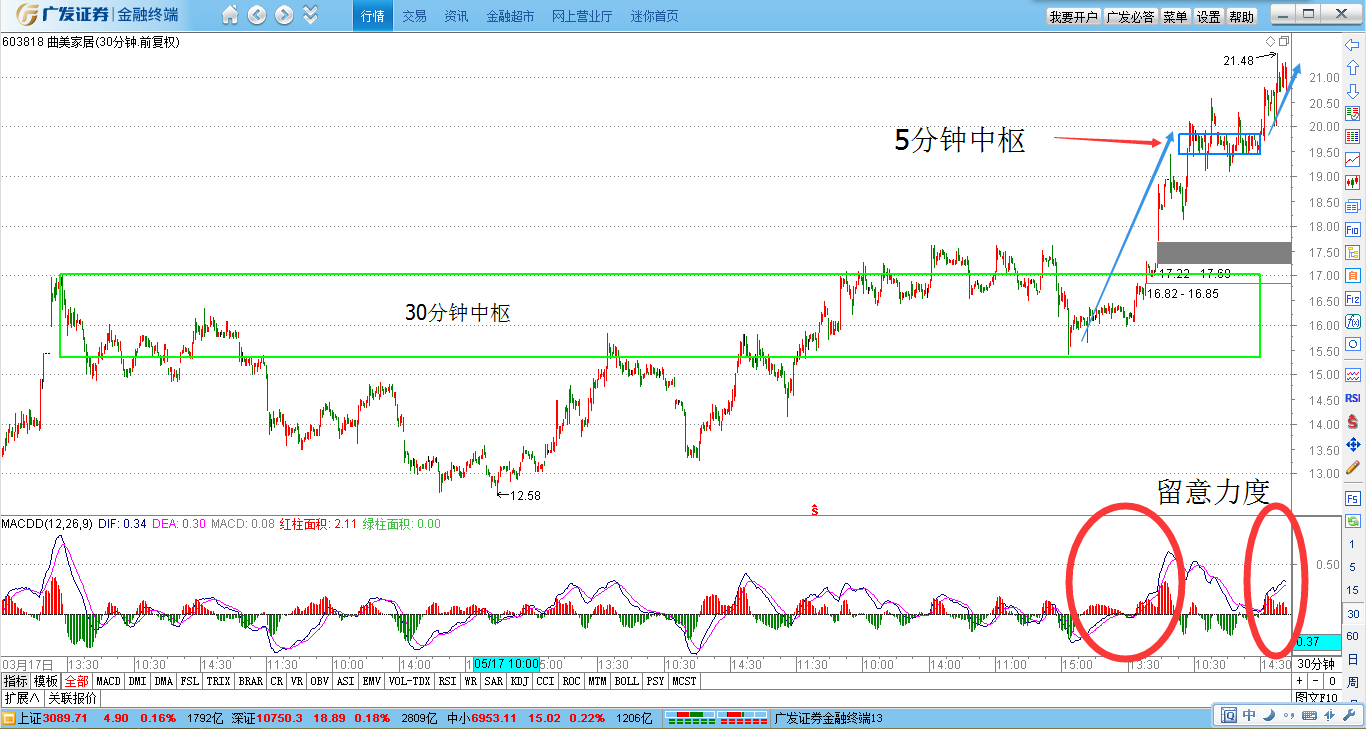Screen dimensions: 1366x729
Task: Click the F12 icon in right sidebar
Action: pyautogui.click(x=1353, y=298)
